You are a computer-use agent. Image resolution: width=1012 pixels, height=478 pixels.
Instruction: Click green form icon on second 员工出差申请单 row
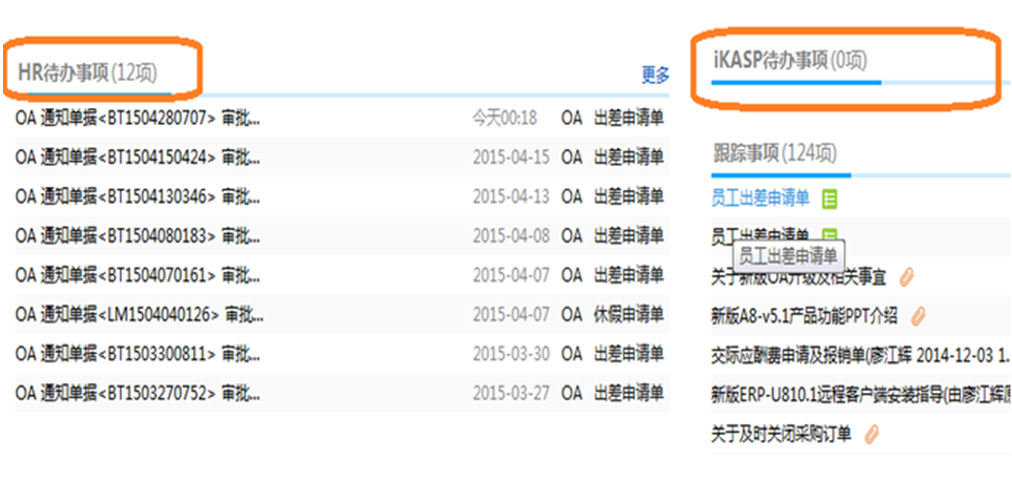coord(829,236)
